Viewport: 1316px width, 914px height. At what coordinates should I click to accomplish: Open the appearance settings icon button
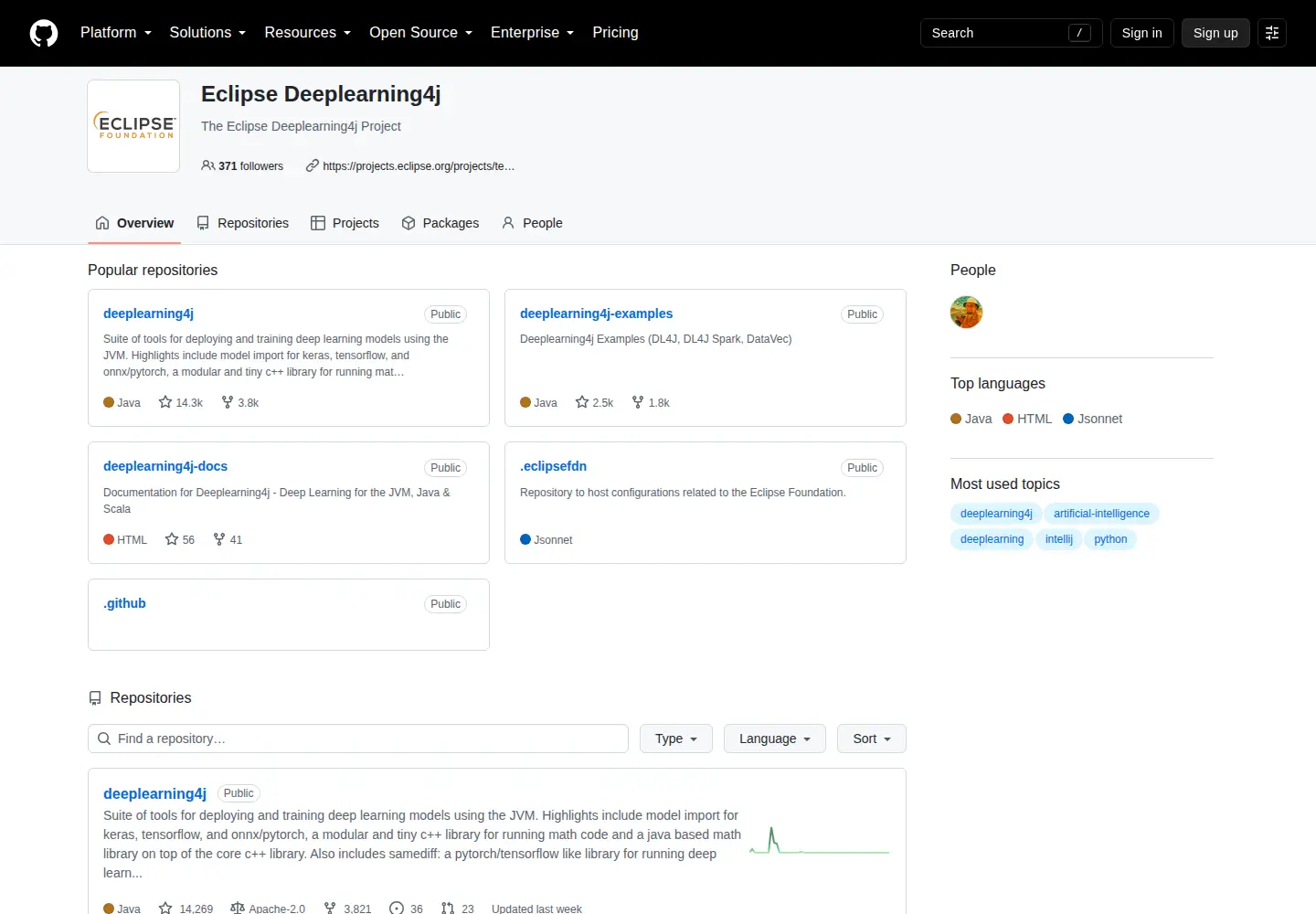pyautogui.click(x=1272, y=33)
